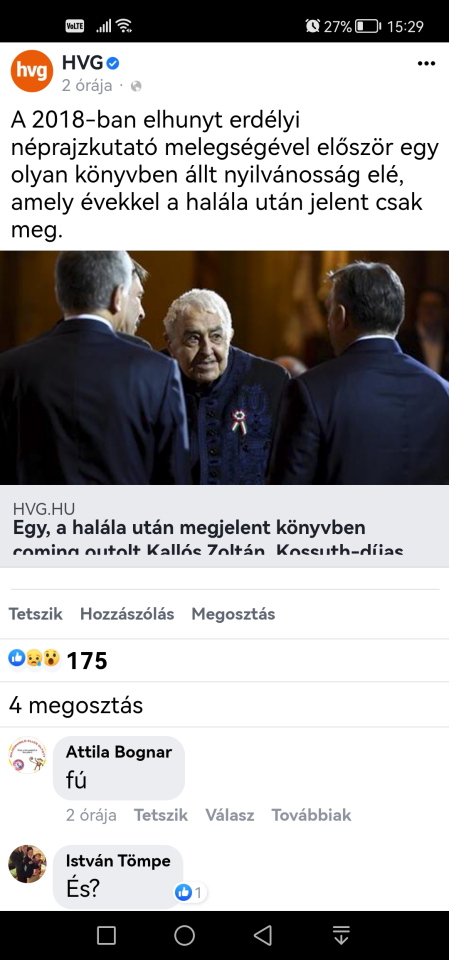Tap Attila Bognar's profile picture
Screen dimensions: 449x960
28,755
